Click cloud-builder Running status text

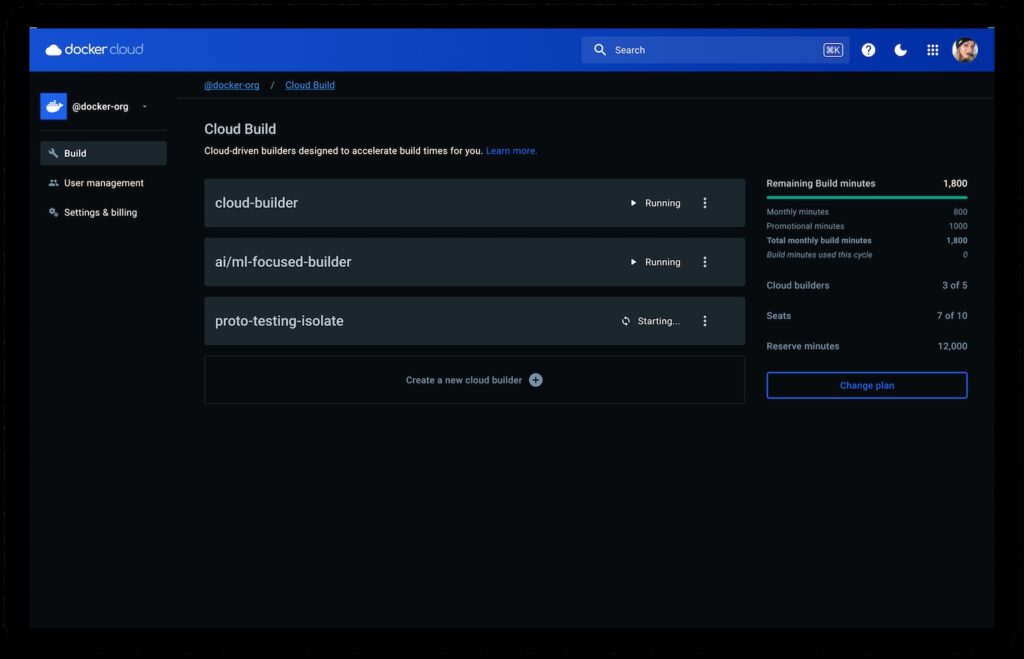click(x=663, y=203)
